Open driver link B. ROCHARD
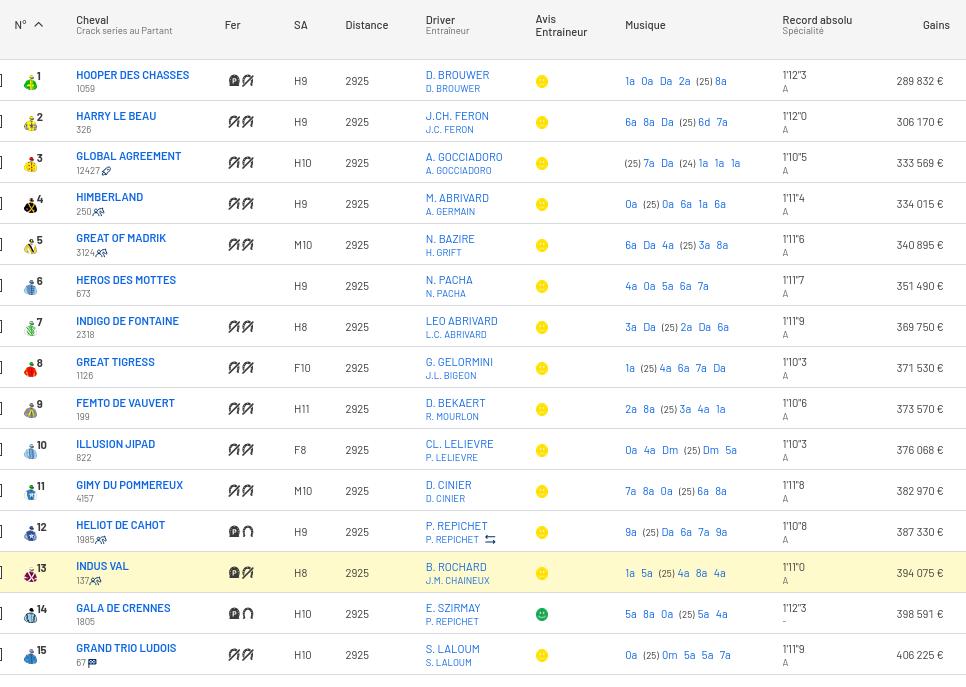This screenshot has width=966, height=687. (x=455, y=567)
